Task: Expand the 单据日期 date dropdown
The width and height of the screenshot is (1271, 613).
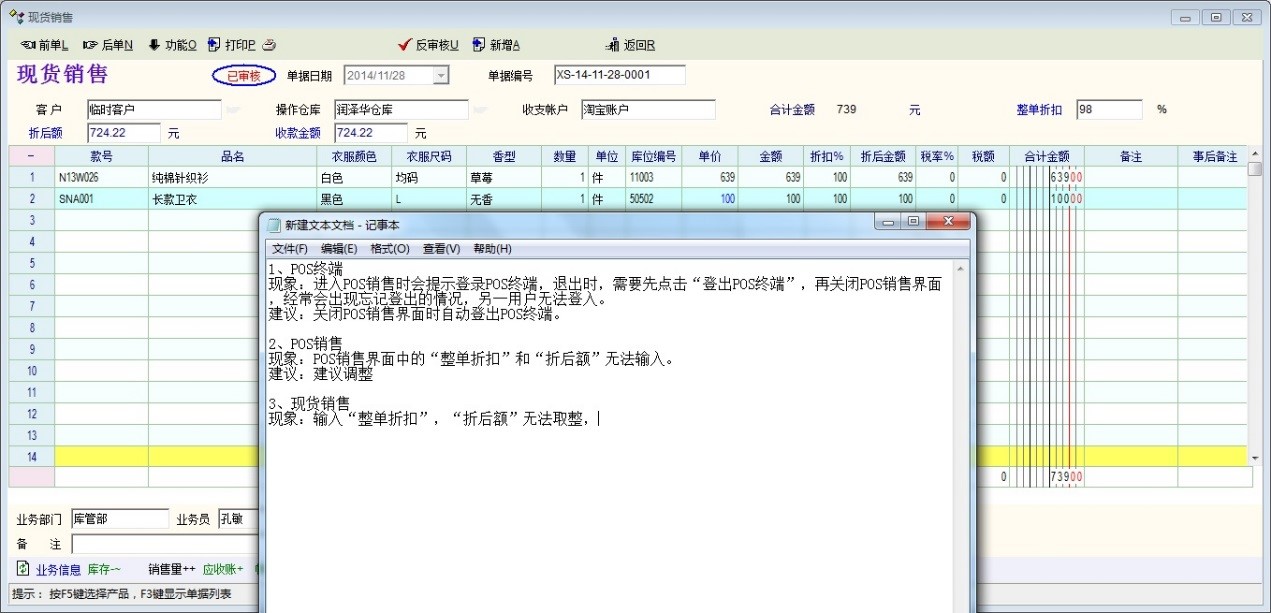Action: coord(441,76)
